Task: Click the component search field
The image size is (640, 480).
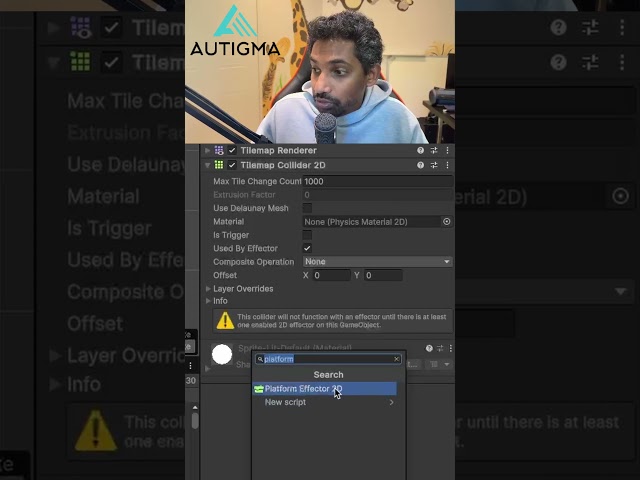Action: click(x=329, y=359)
